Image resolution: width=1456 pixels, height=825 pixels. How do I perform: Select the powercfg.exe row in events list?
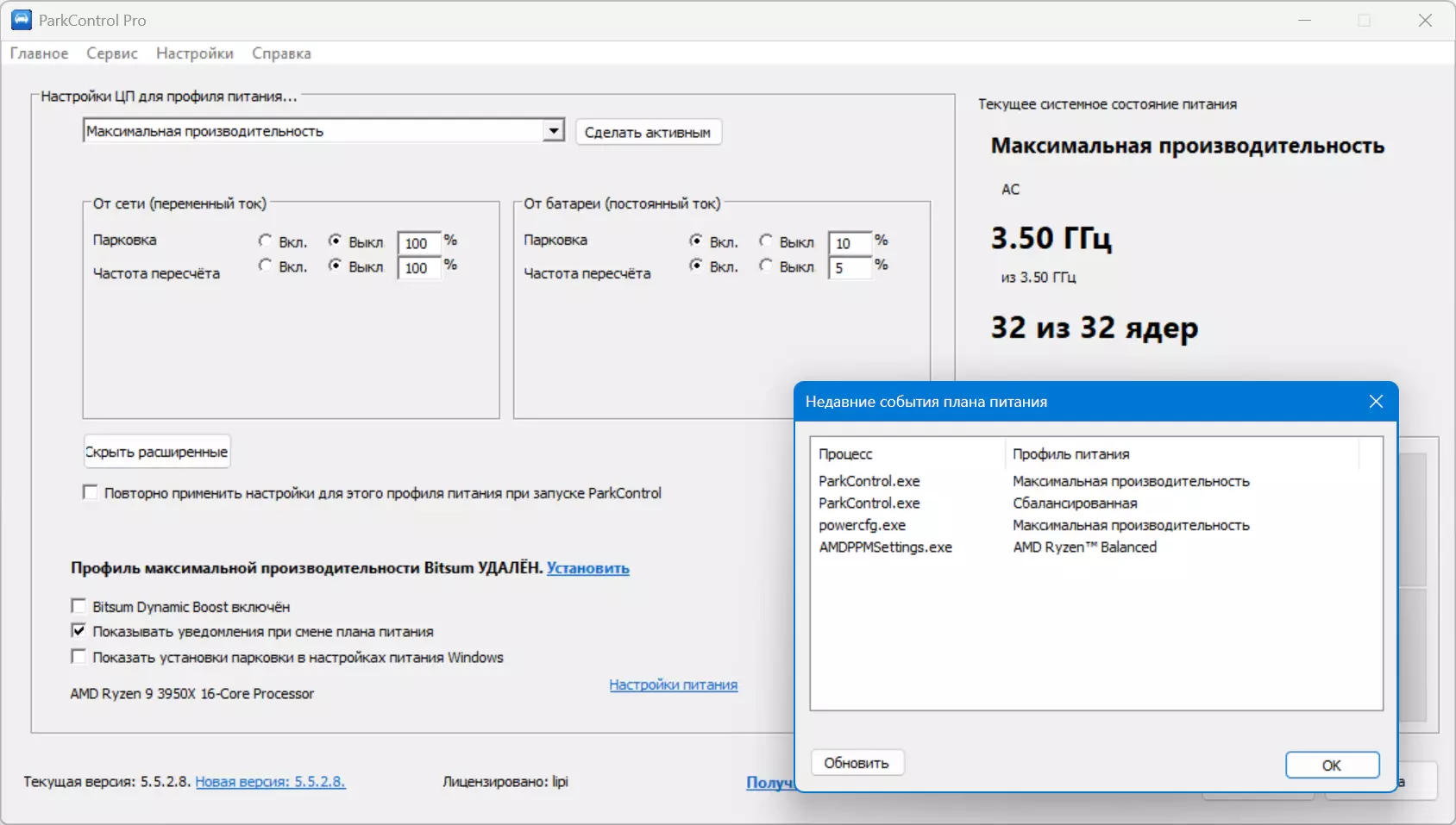[x=862, y=525]
